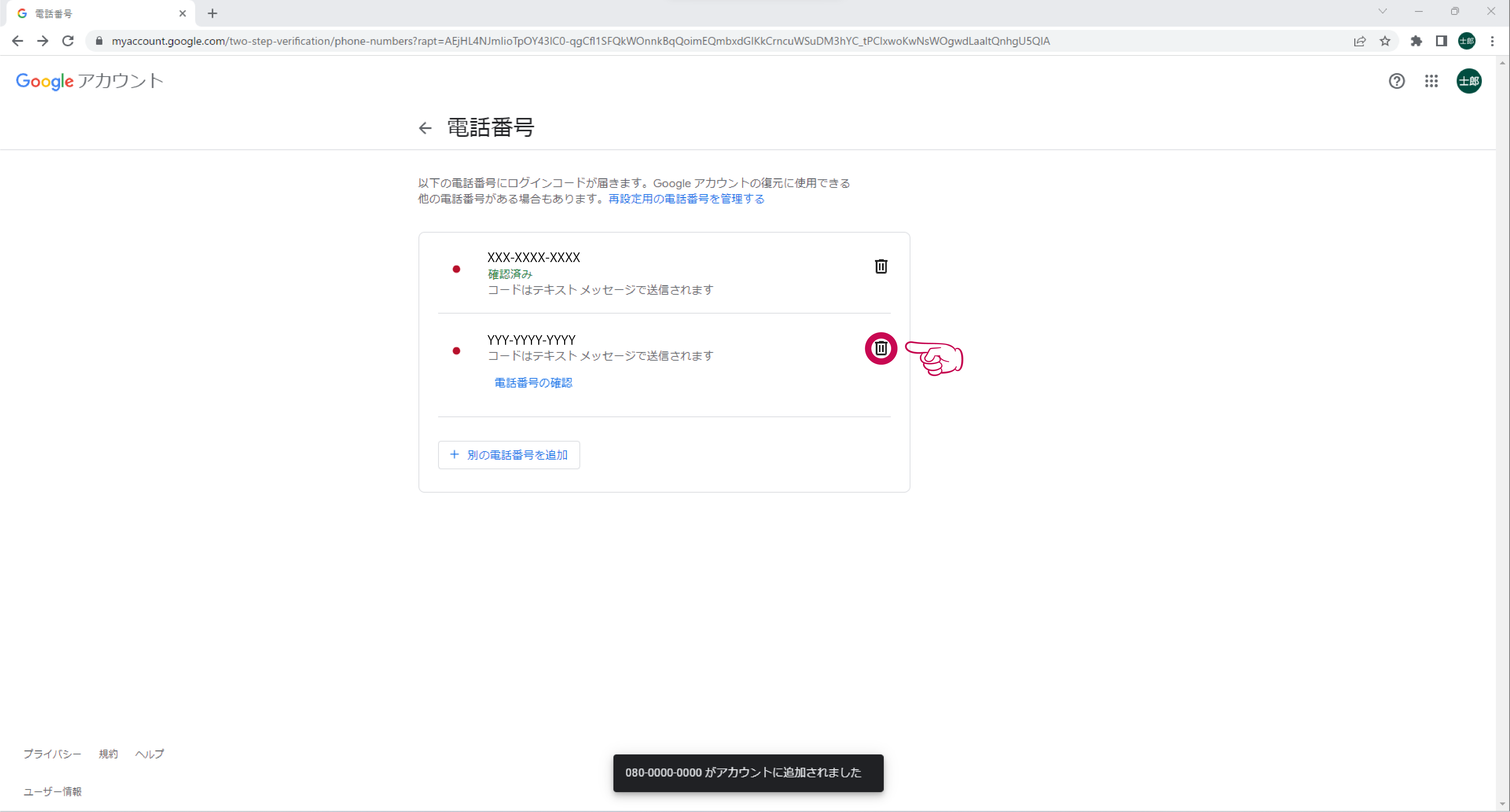1510x812 pixels.
Task: Bookmark this page with the star
Action: point(1385,41)
